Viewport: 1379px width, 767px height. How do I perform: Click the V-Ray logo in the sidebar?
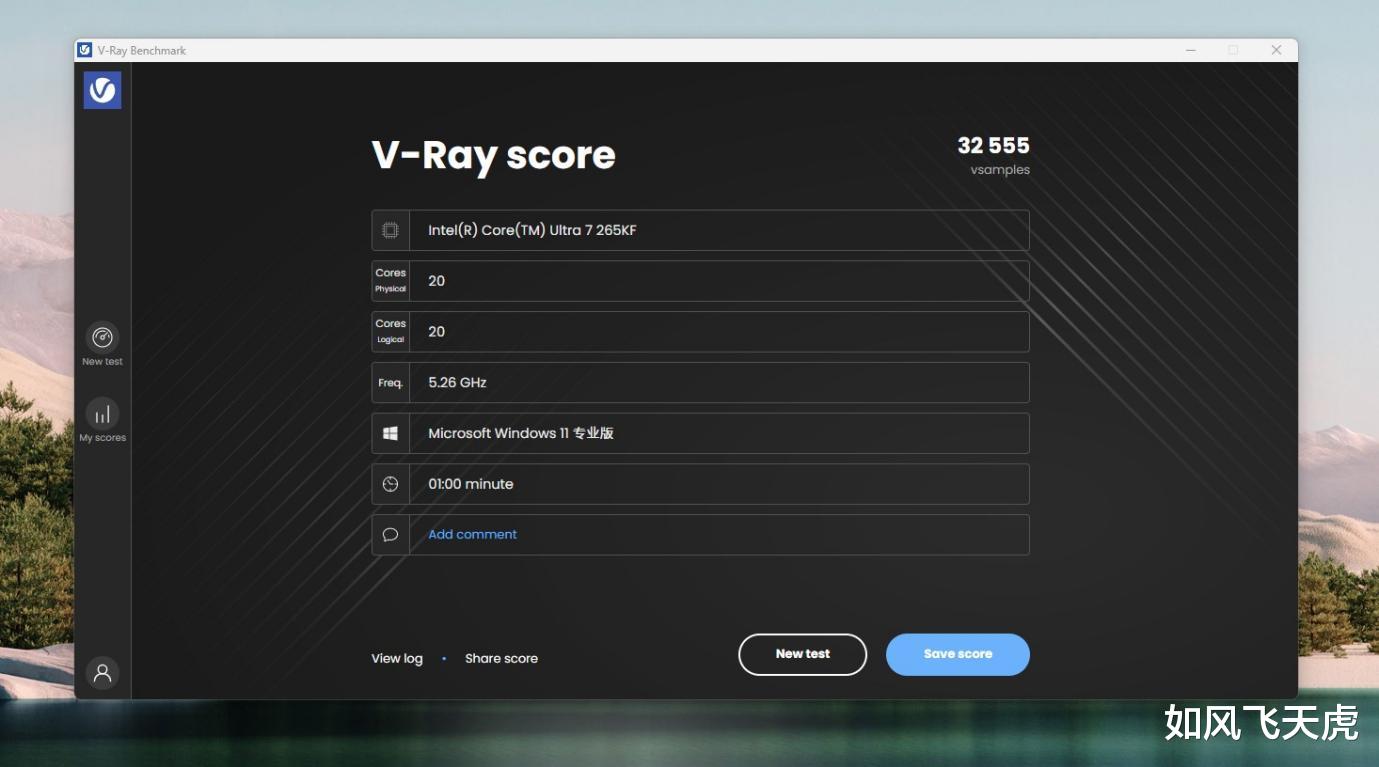pyautogui.click(x=102, y=90)
